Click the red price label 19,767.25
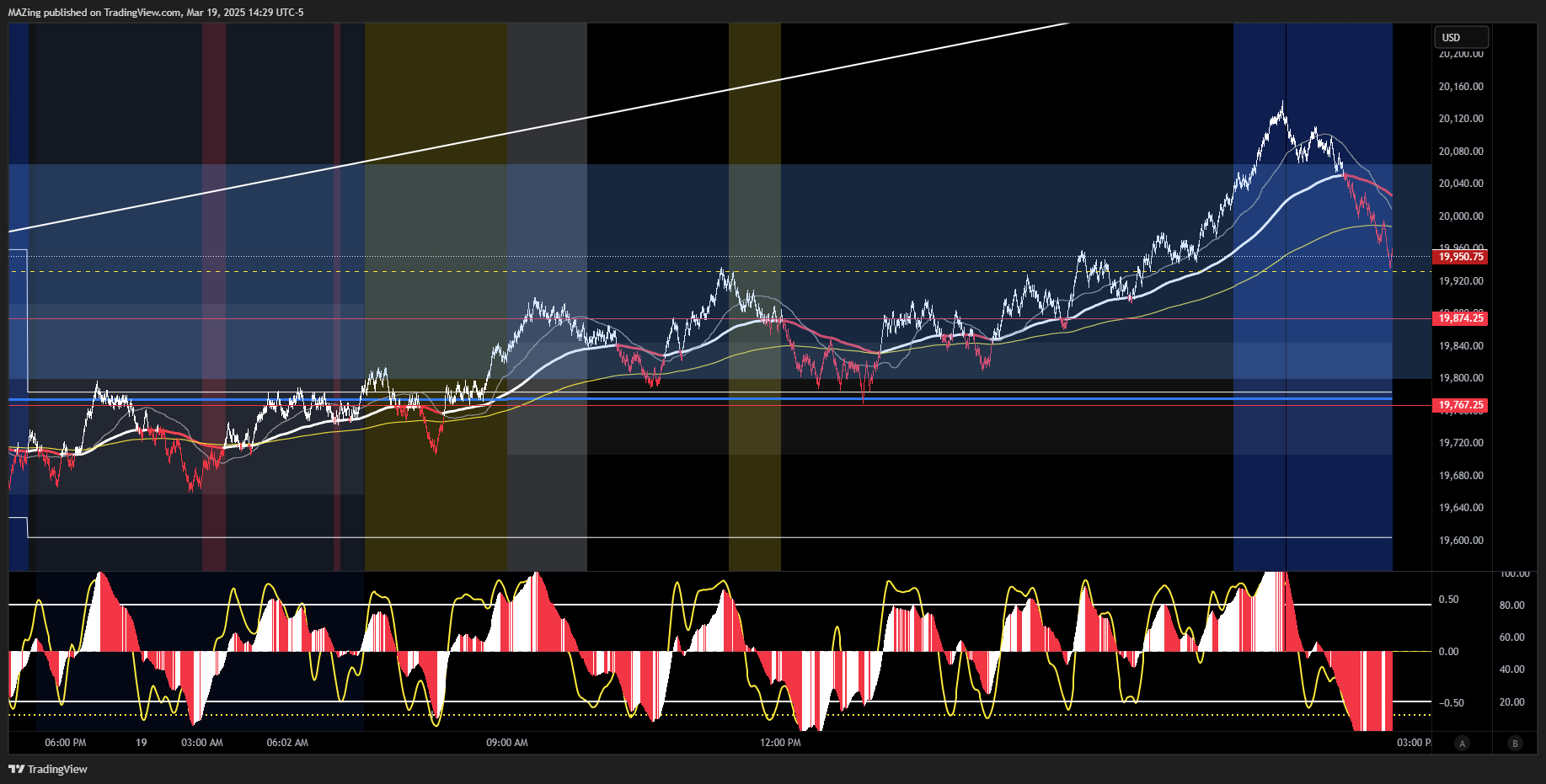The image size is (1546, 784). pyautogui.click(x=1460, y=405)
